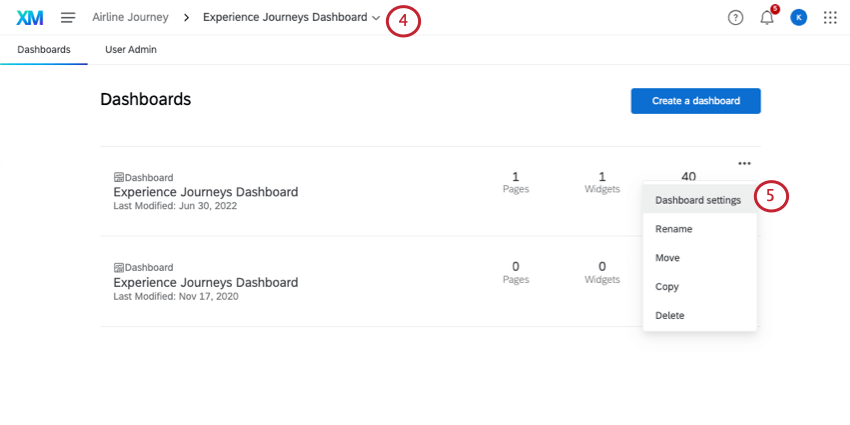This screenshot has height=425, width=850.
Task: Open the dashboard modified Nov 17, 2020
Action: tap(205, 282)
